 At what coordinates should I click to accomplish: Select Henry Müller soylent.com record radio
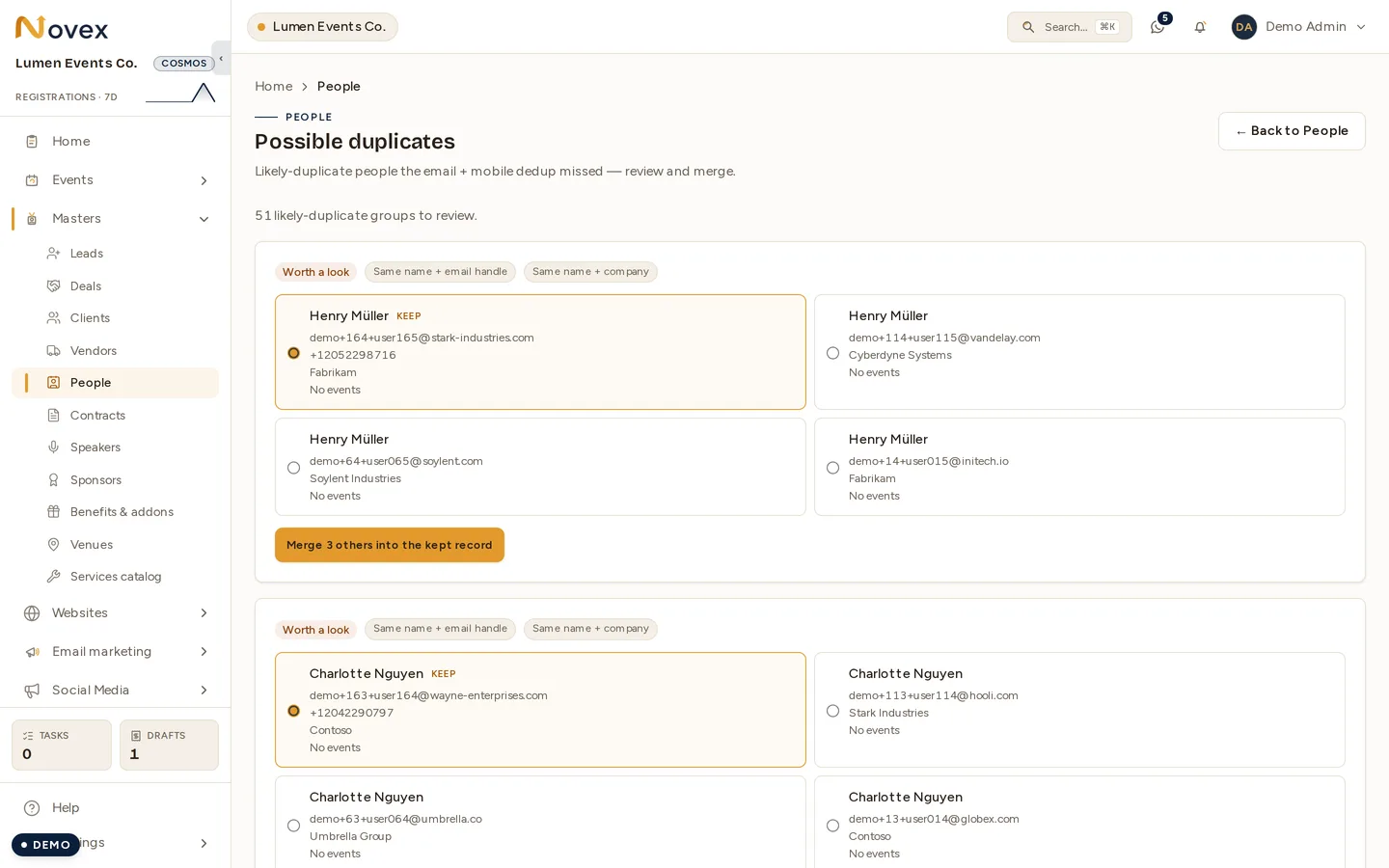coord(293,468)
